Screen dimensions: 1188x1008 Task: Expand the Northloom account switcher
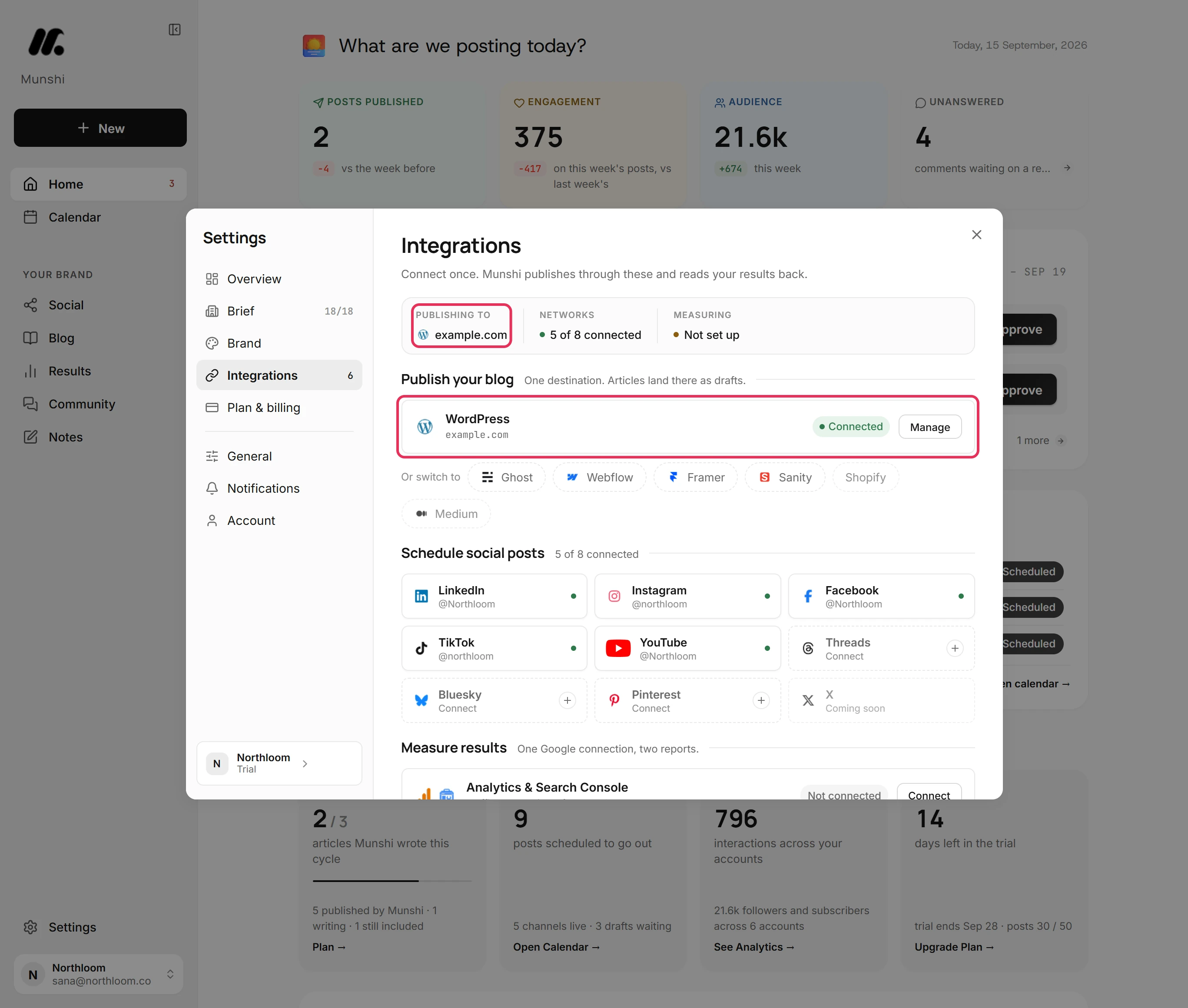(98, 974)
